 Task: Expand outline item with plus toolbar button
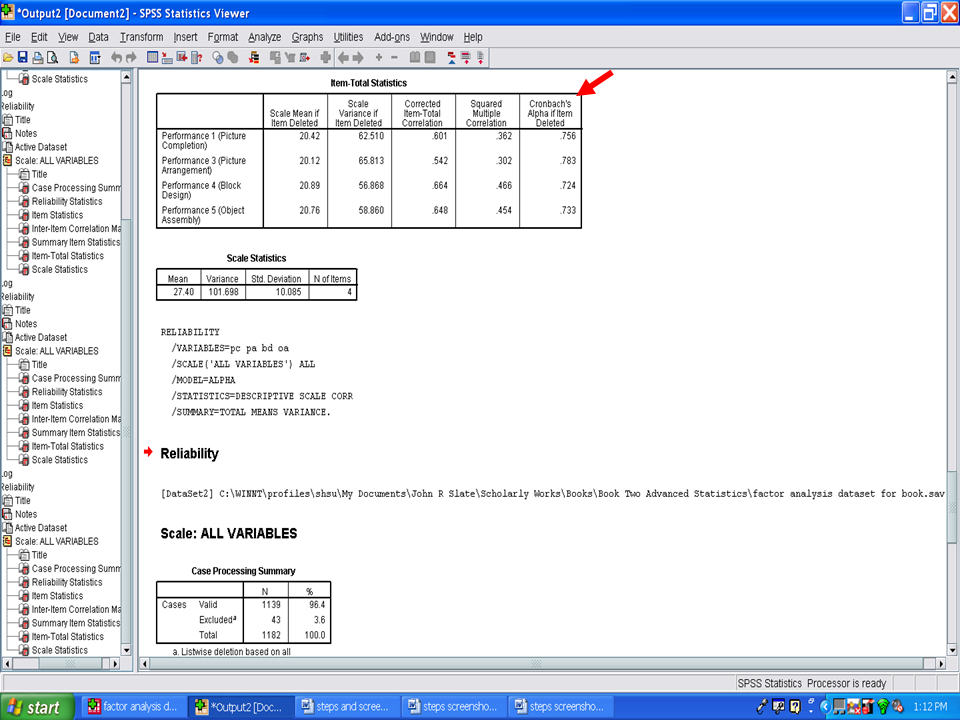coord(379,58)
